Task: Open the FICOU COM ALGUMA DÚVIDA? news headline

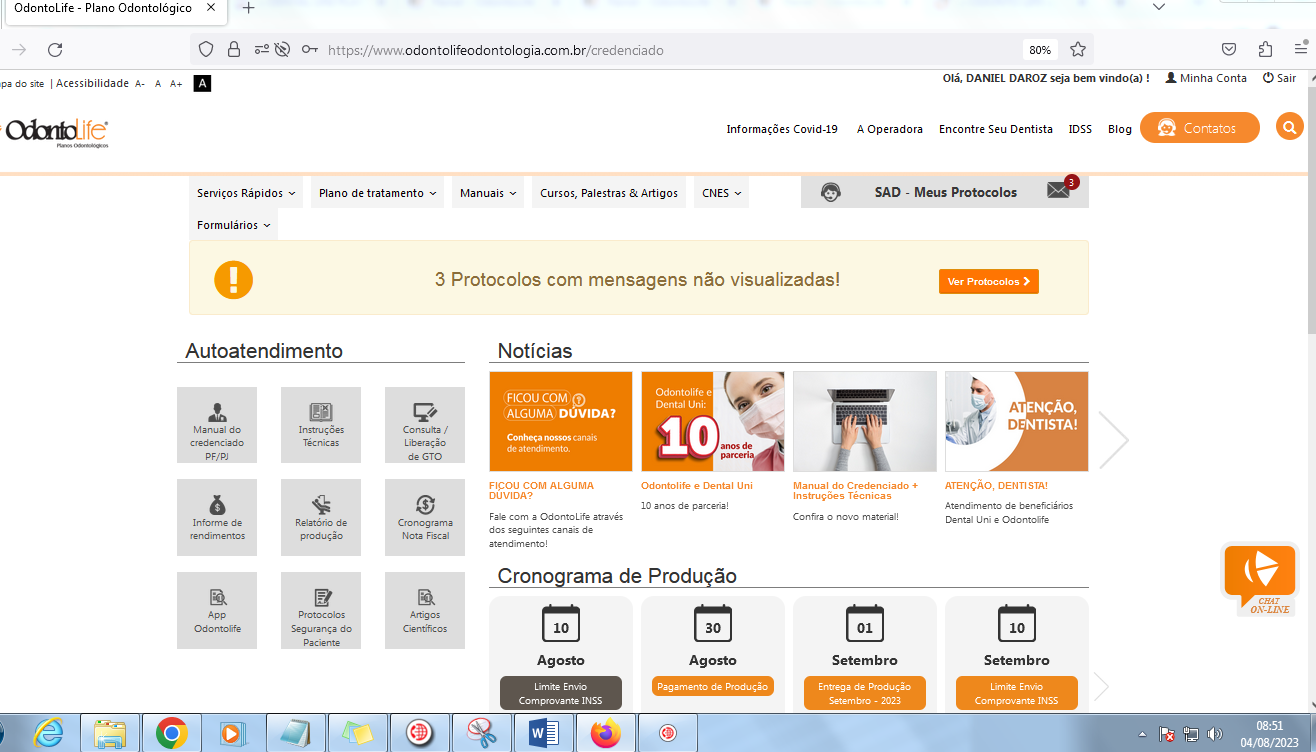Action: coord(541,490)
